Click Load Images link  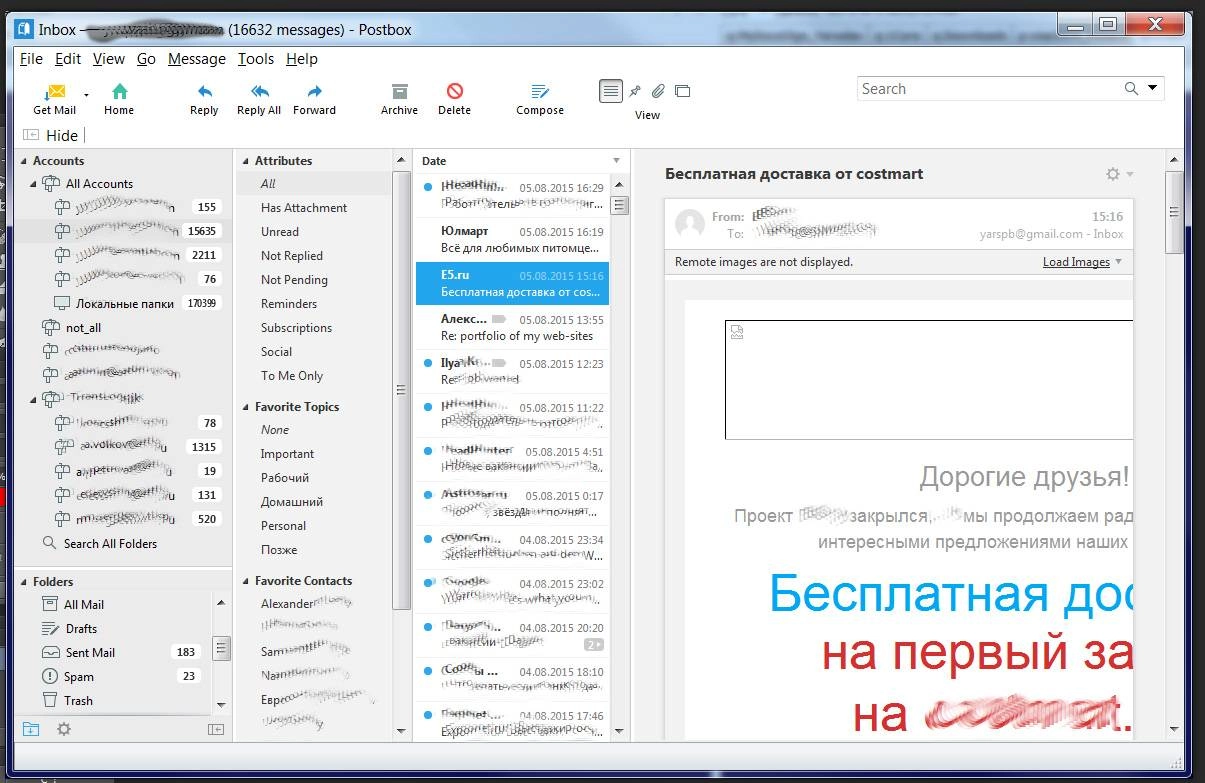(x=1076, y=262)
